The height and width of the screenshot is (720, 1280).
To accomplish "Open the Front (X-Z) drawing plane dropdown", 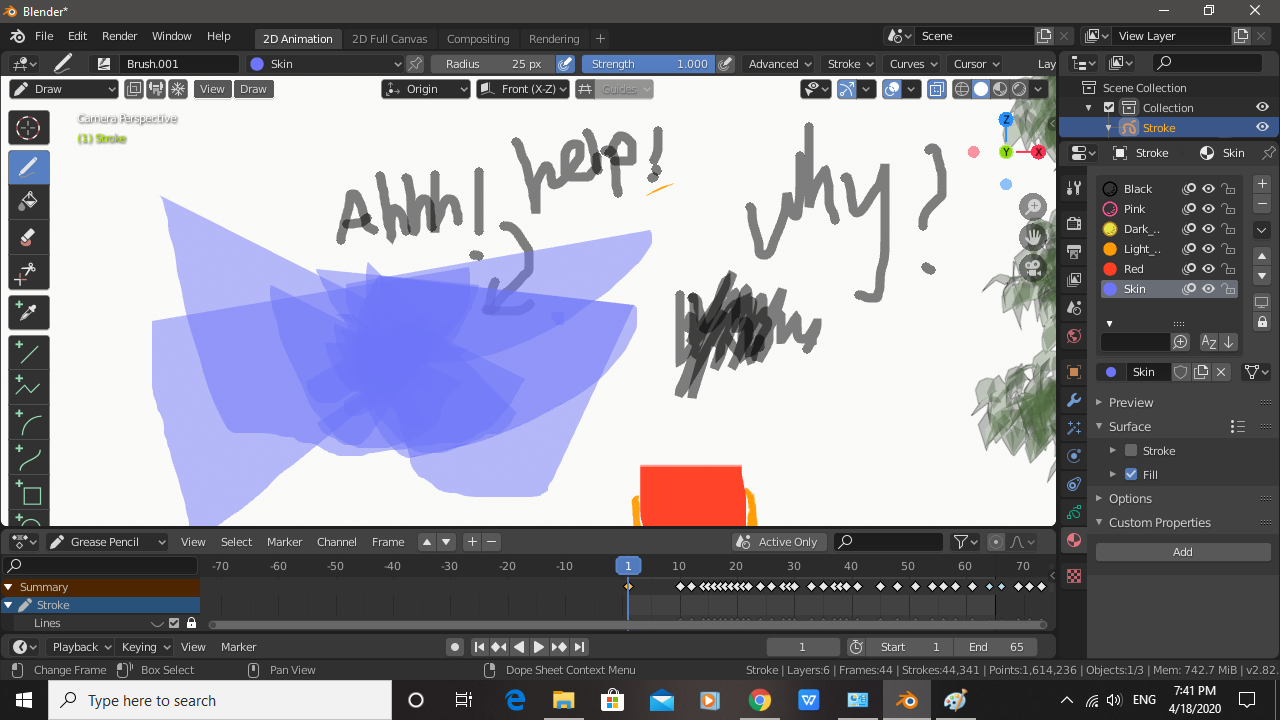I will [523, 89].
